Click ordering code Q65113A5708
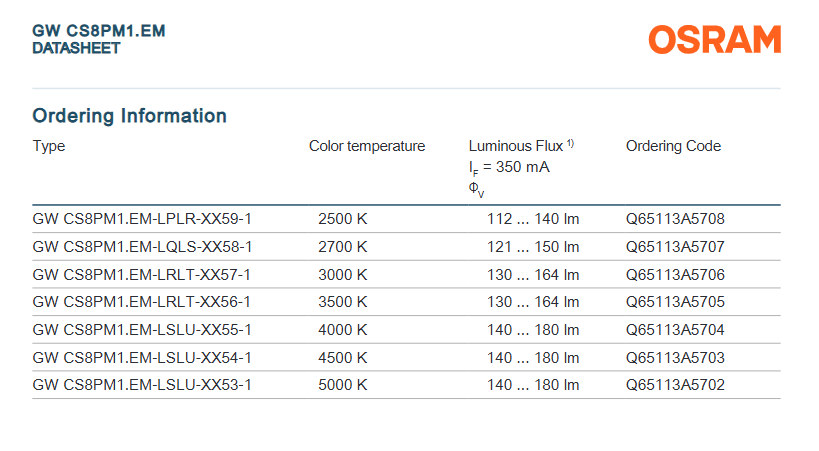Viewport: 819px width, 451px height. click(x=675, y=219)
